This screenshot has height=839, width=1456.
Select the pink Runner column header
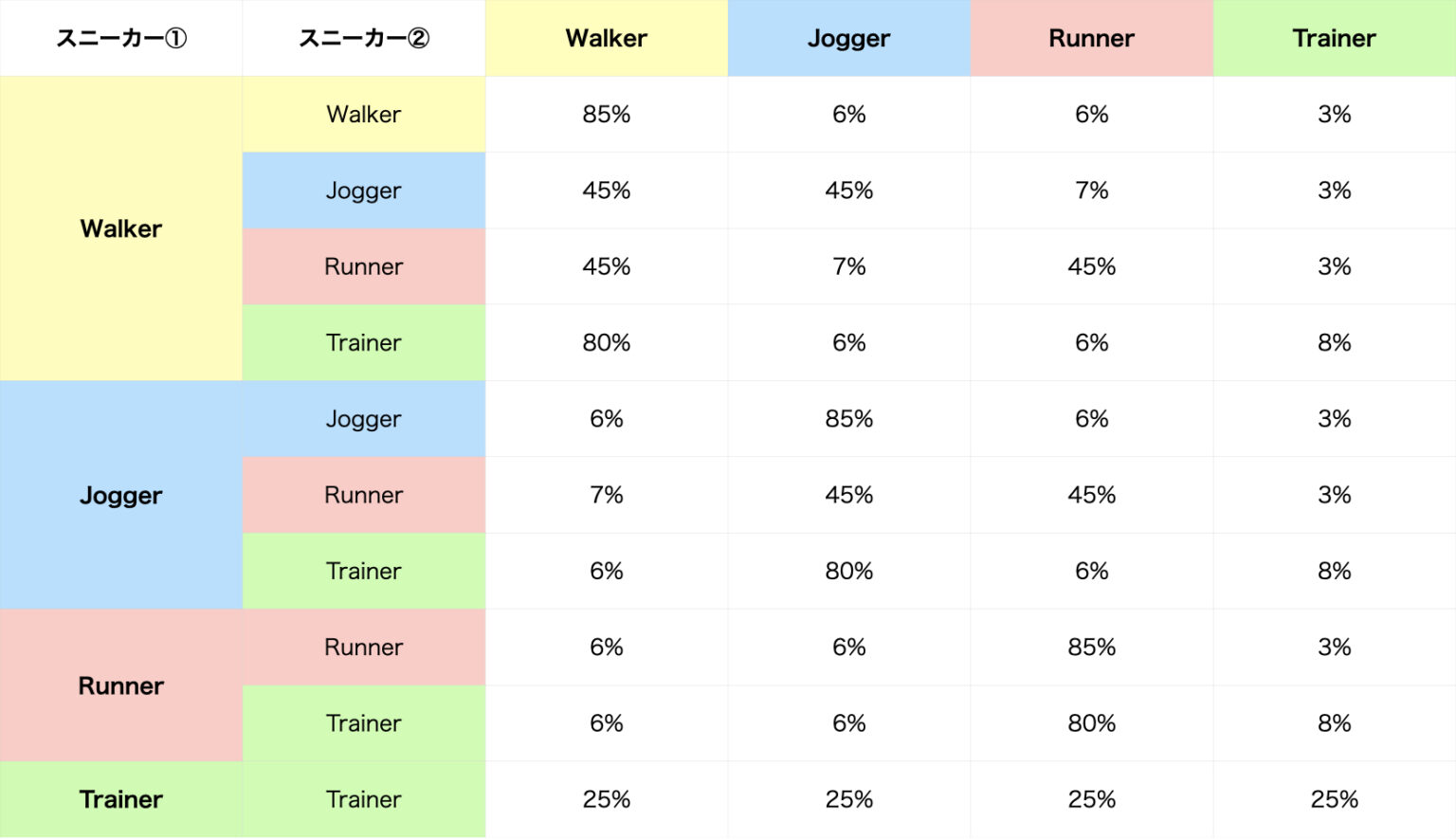pos(1091,38)
